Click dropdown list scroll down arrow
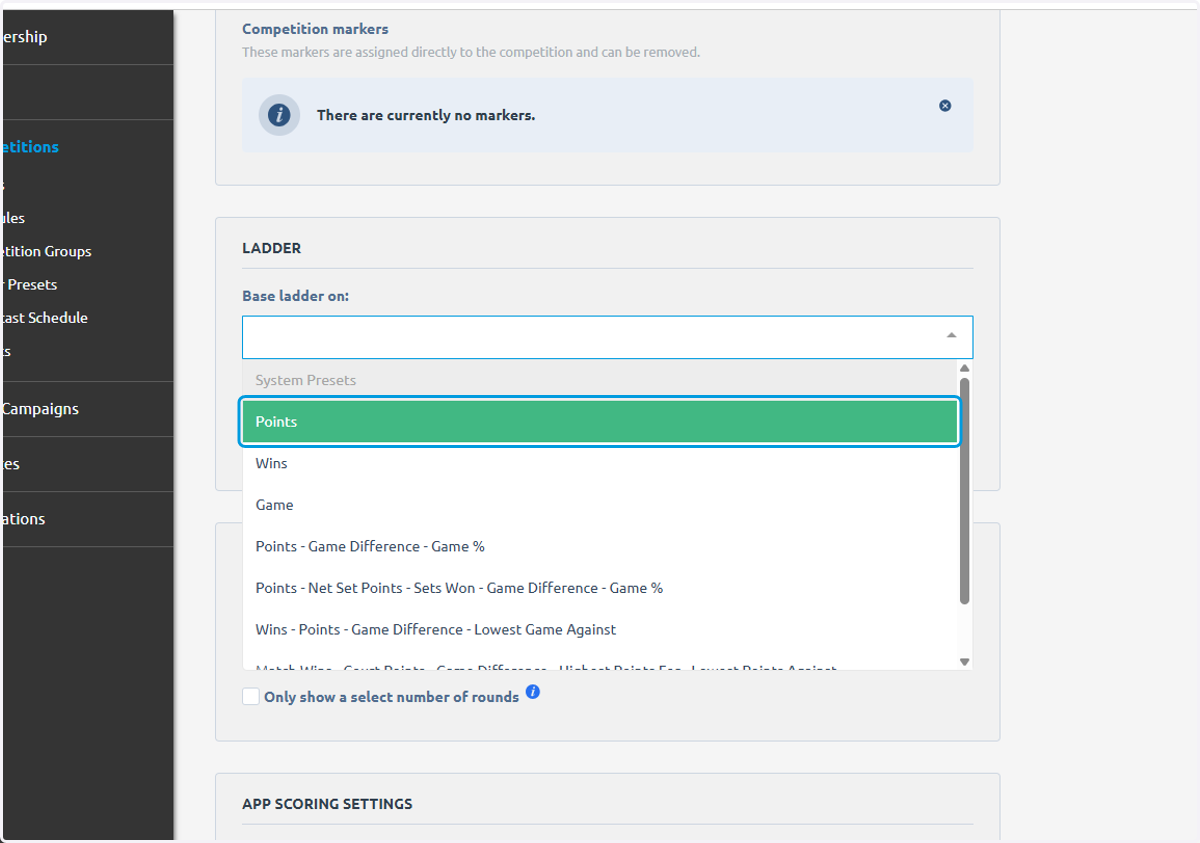 click(964, 662)
